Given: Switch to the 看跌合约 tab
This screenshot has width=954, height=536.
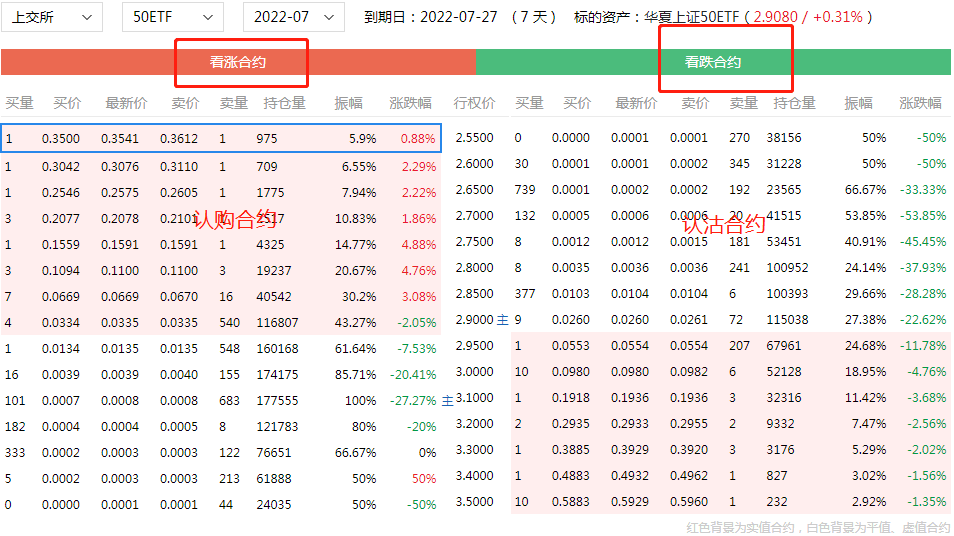Looking at the screenshot, I should coord(713,62).
